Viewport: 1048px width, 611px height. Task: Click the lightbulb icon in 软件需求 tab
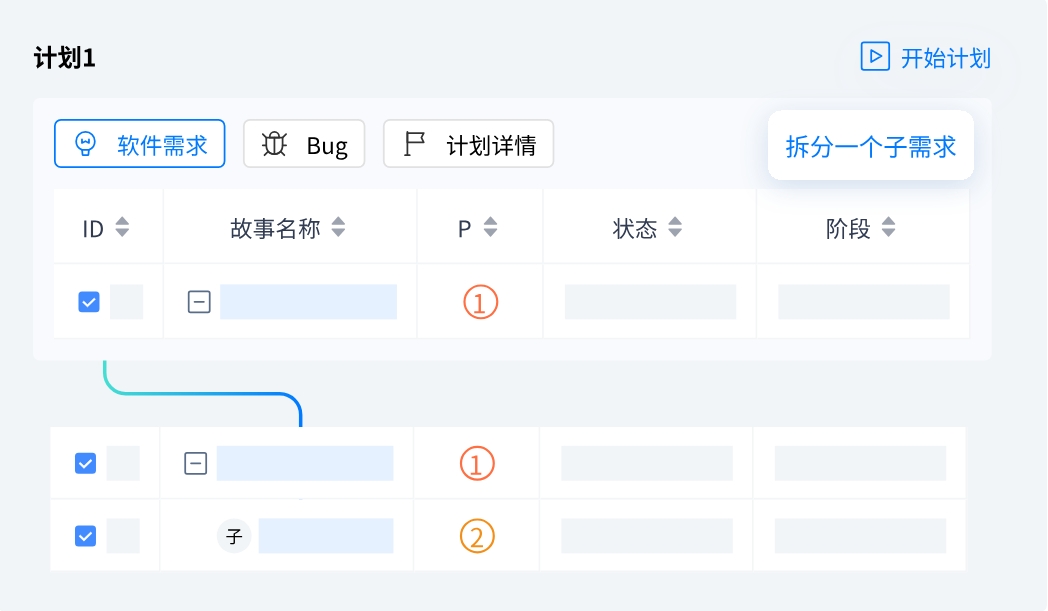pos(86,145)
